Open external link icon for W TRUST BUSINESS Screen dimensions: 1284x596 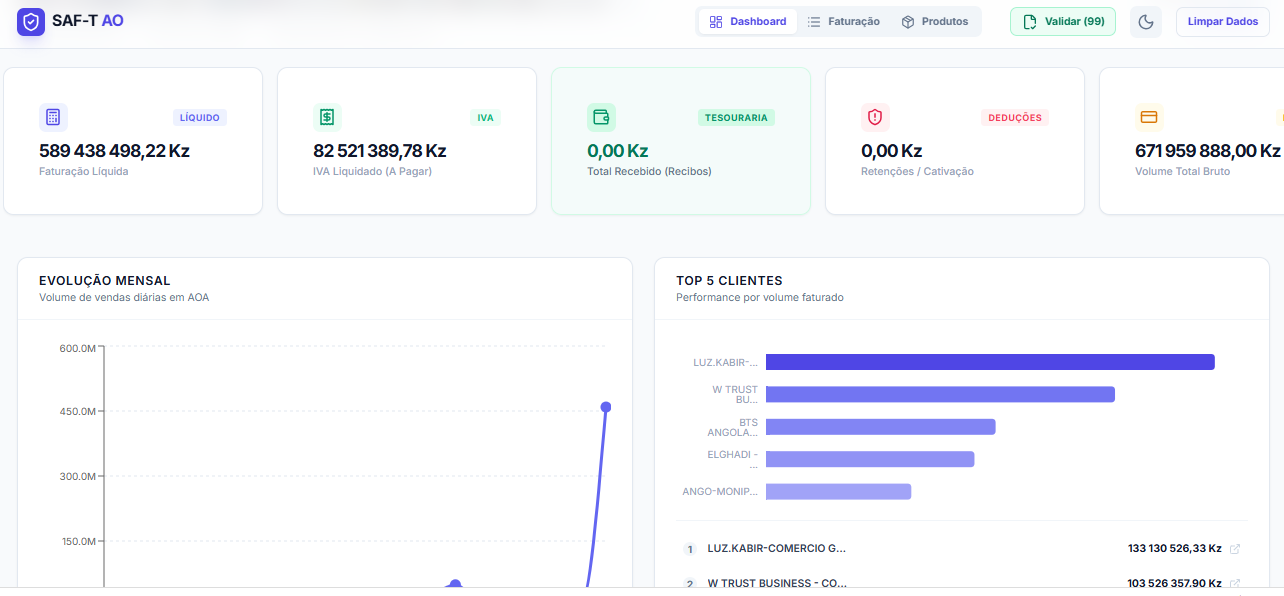1235,583
